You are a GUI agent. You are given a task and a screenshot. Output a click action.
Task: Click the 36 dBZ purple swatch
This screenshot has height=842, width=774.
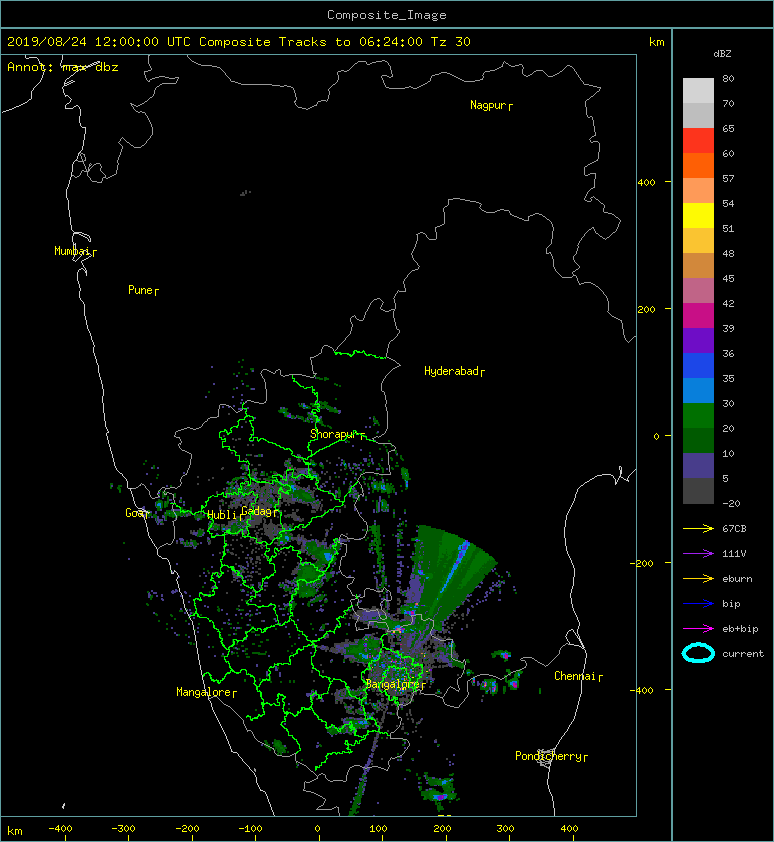[698, 340]
